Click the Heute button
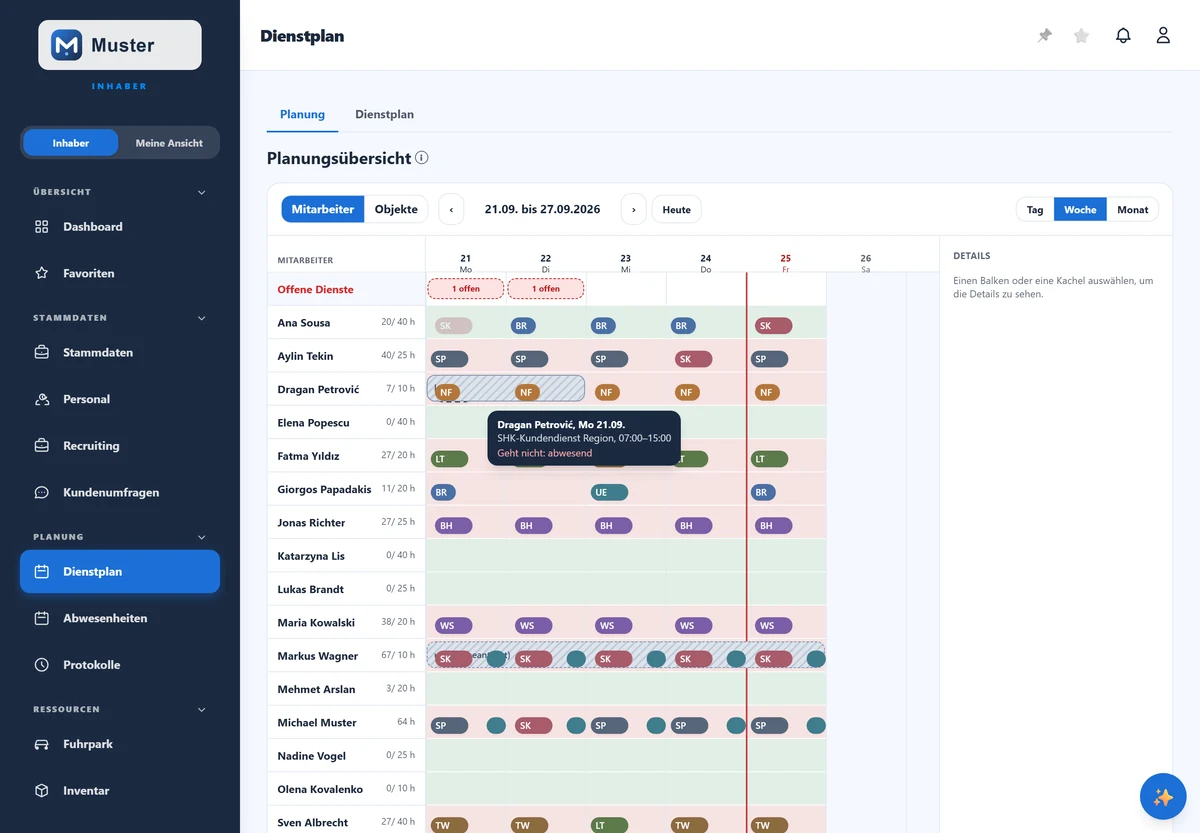Image resolution: width=1200 pixels, height=833 pixels. coord(677,210)
